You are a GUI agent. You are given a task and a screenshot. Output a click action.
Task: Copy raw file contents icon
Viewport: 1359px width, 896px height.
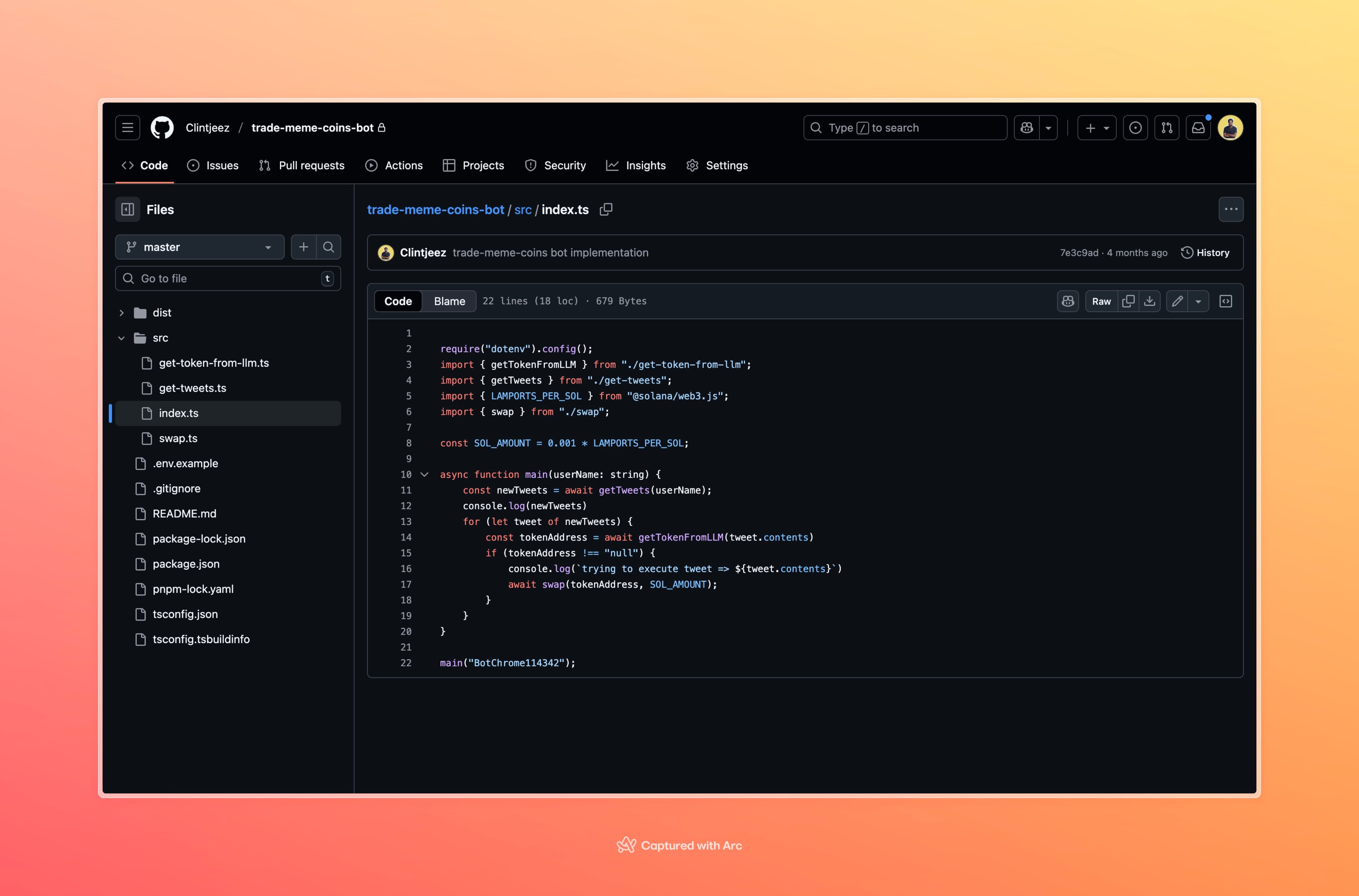click(x=1128, y=301)
